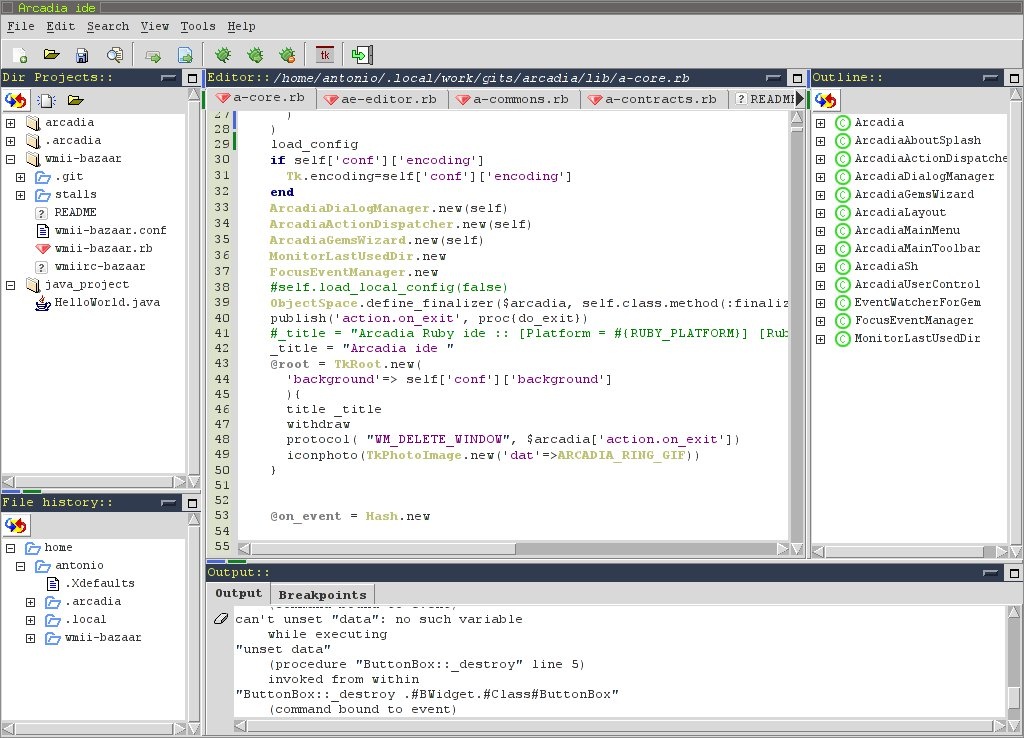Click the green exit arrow icon
Viewport: 1024px width, 738px height.
click(361, 55)
